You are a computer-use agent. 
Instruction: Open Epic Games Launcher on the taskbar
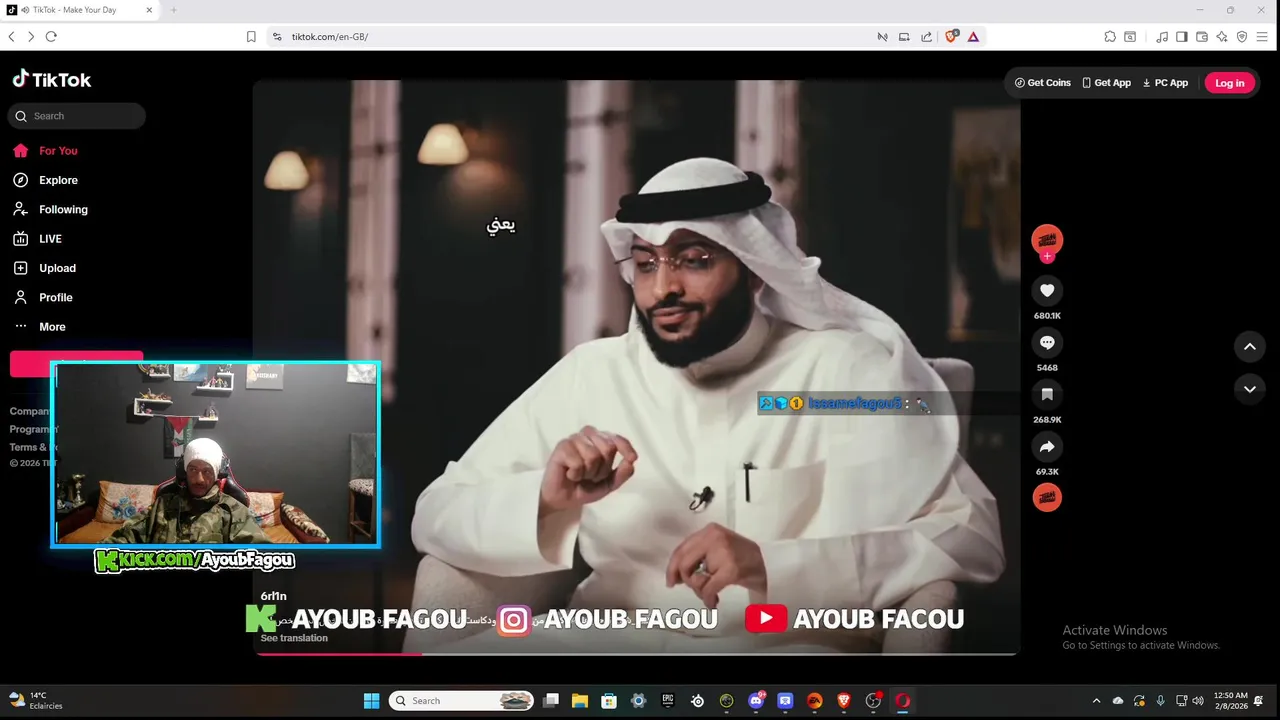(668, 701)
